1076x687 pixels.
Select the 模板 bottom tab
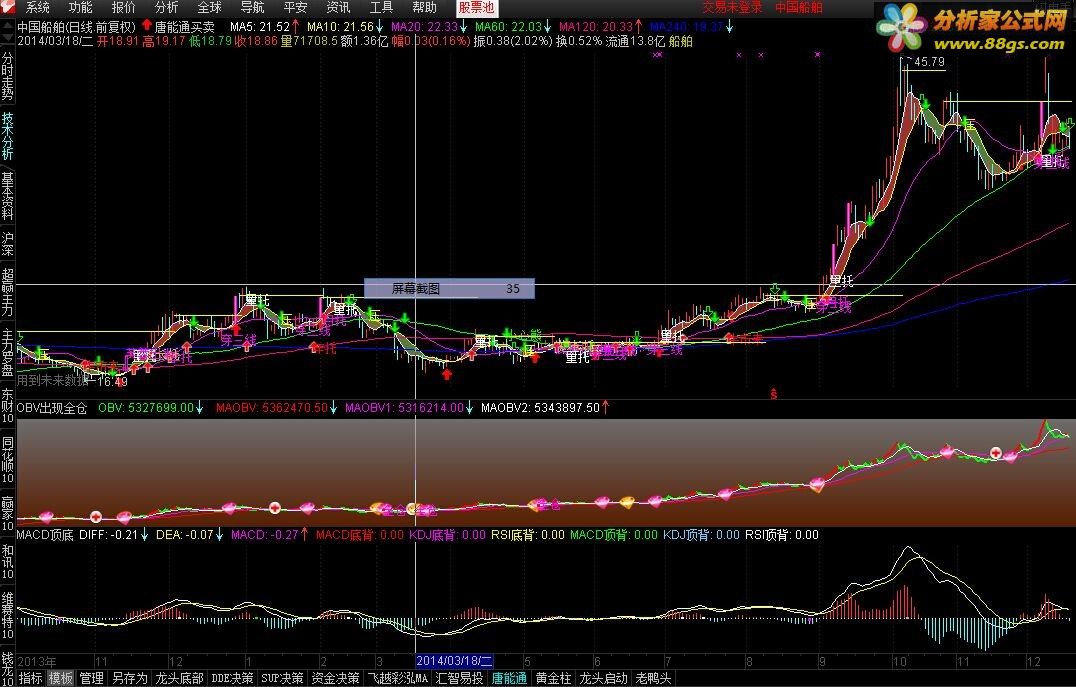[60, 679]
